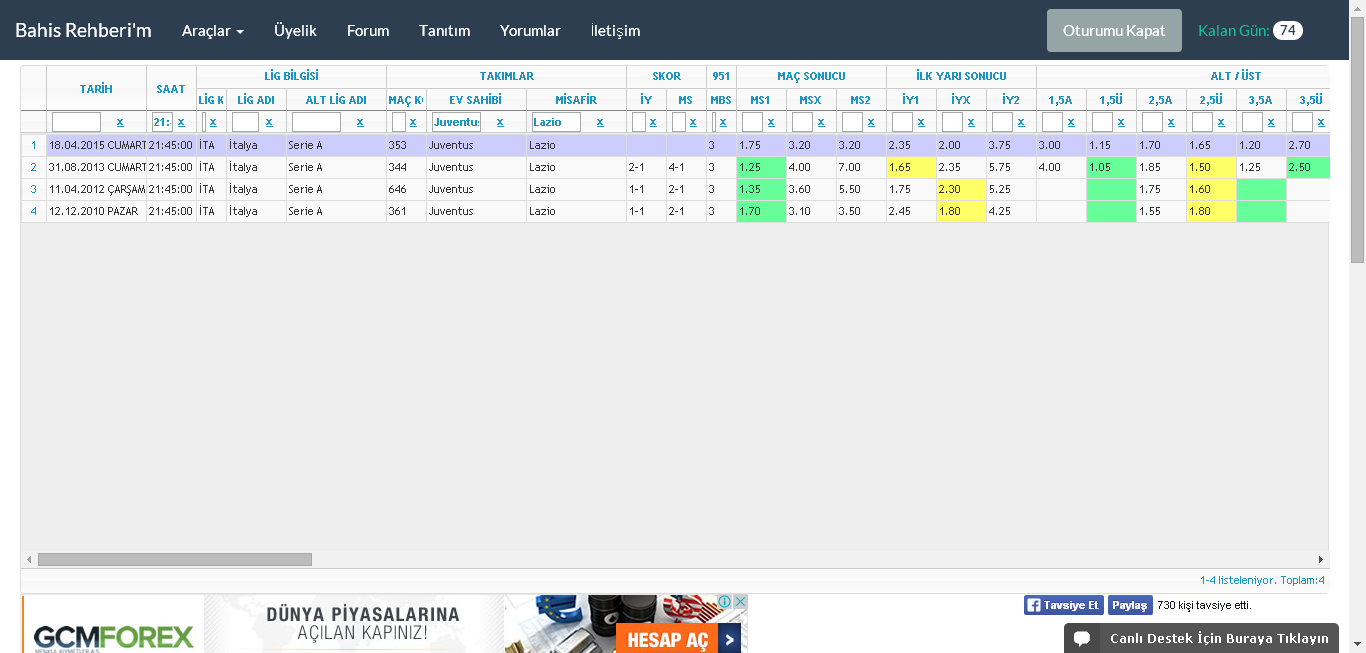Click the yellow 1.60 odds cell

pyautogui.click(x=1211, y=189)
